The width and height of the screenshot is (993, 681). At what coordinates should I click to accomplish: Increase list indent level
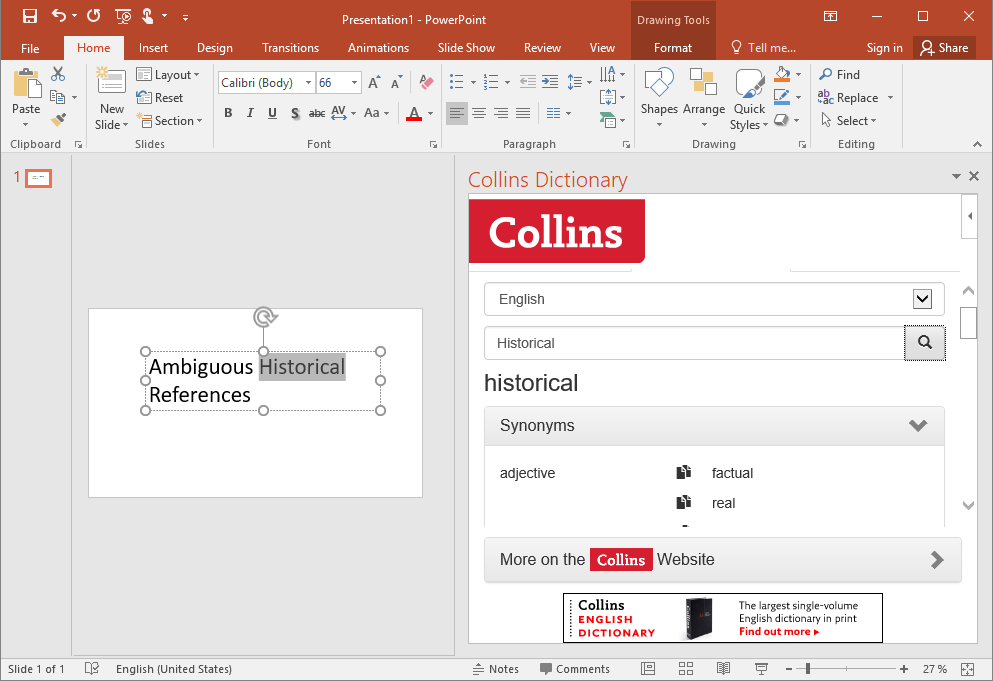tap(550, 81)
